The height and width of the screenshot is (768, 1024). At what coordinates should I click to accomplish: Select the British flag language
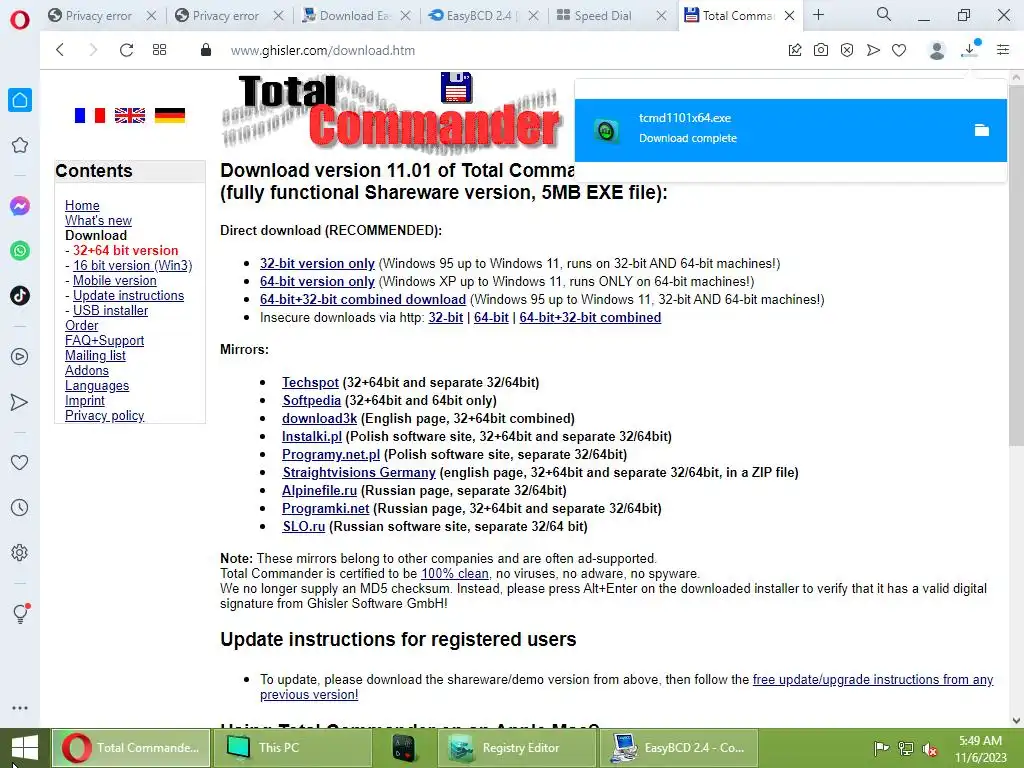pos(130,116)
